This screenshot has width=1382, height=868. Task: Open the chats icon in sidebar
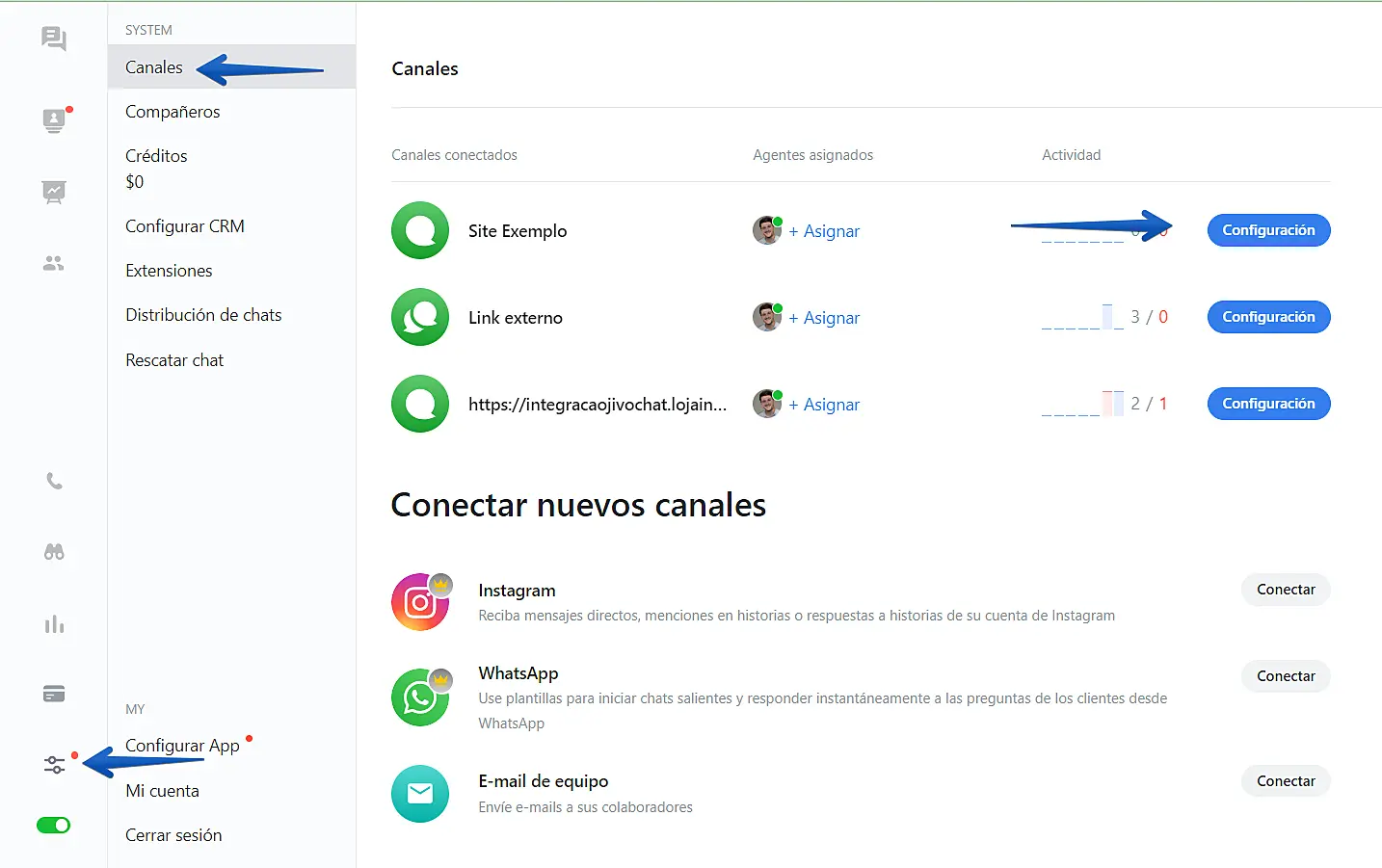pos(54,39)
